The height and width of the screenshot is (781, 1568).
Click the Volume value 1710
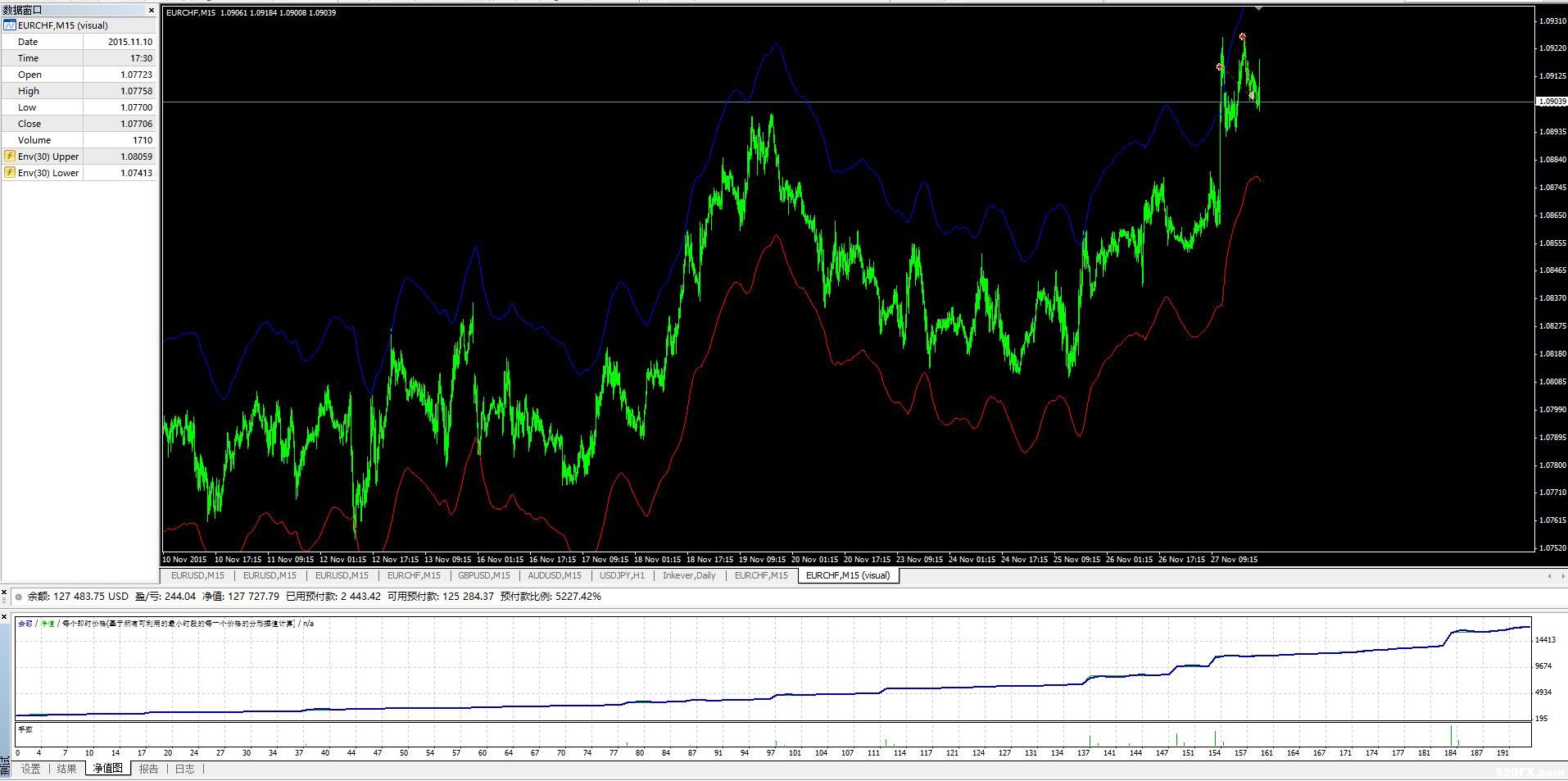click(143, 140)
